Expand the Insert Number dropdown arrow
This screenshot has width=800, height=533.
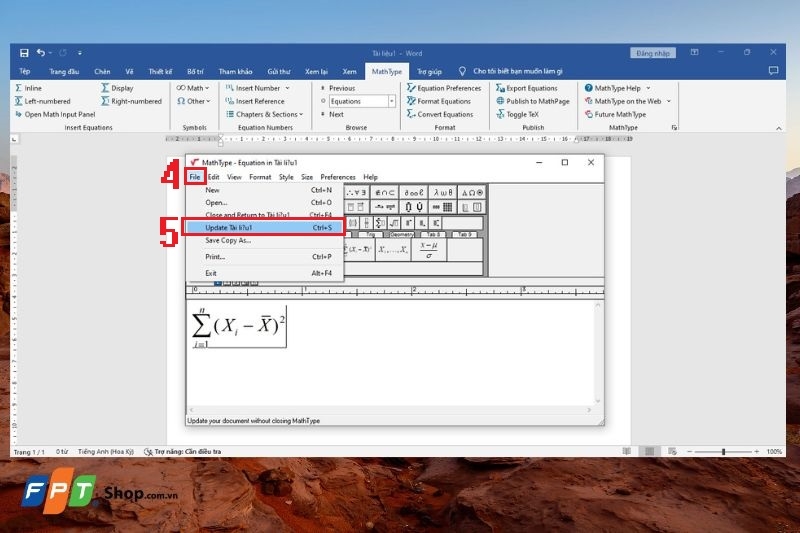(288, 88)
